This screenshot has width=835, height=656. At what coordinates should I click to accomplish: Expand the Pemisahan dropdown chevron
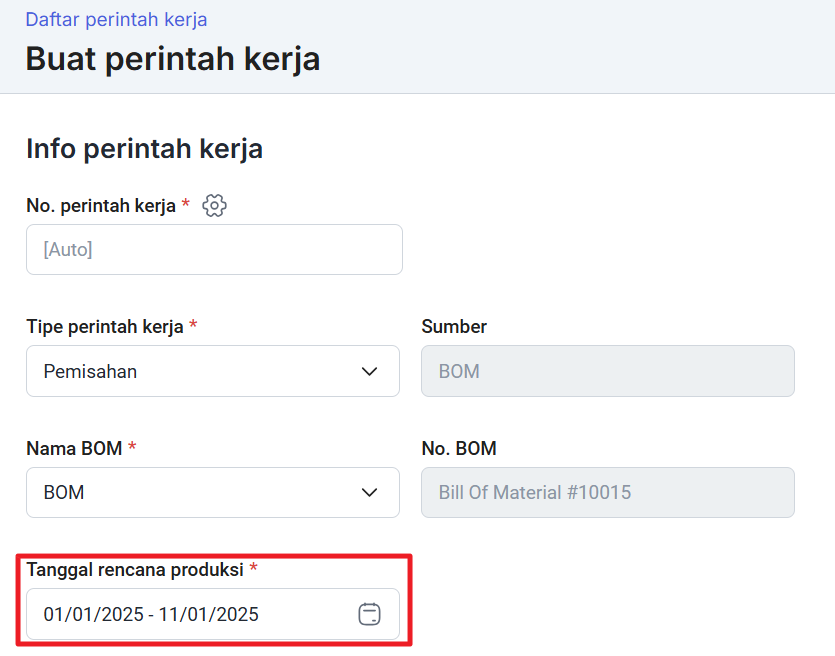[x=369, y=371]
